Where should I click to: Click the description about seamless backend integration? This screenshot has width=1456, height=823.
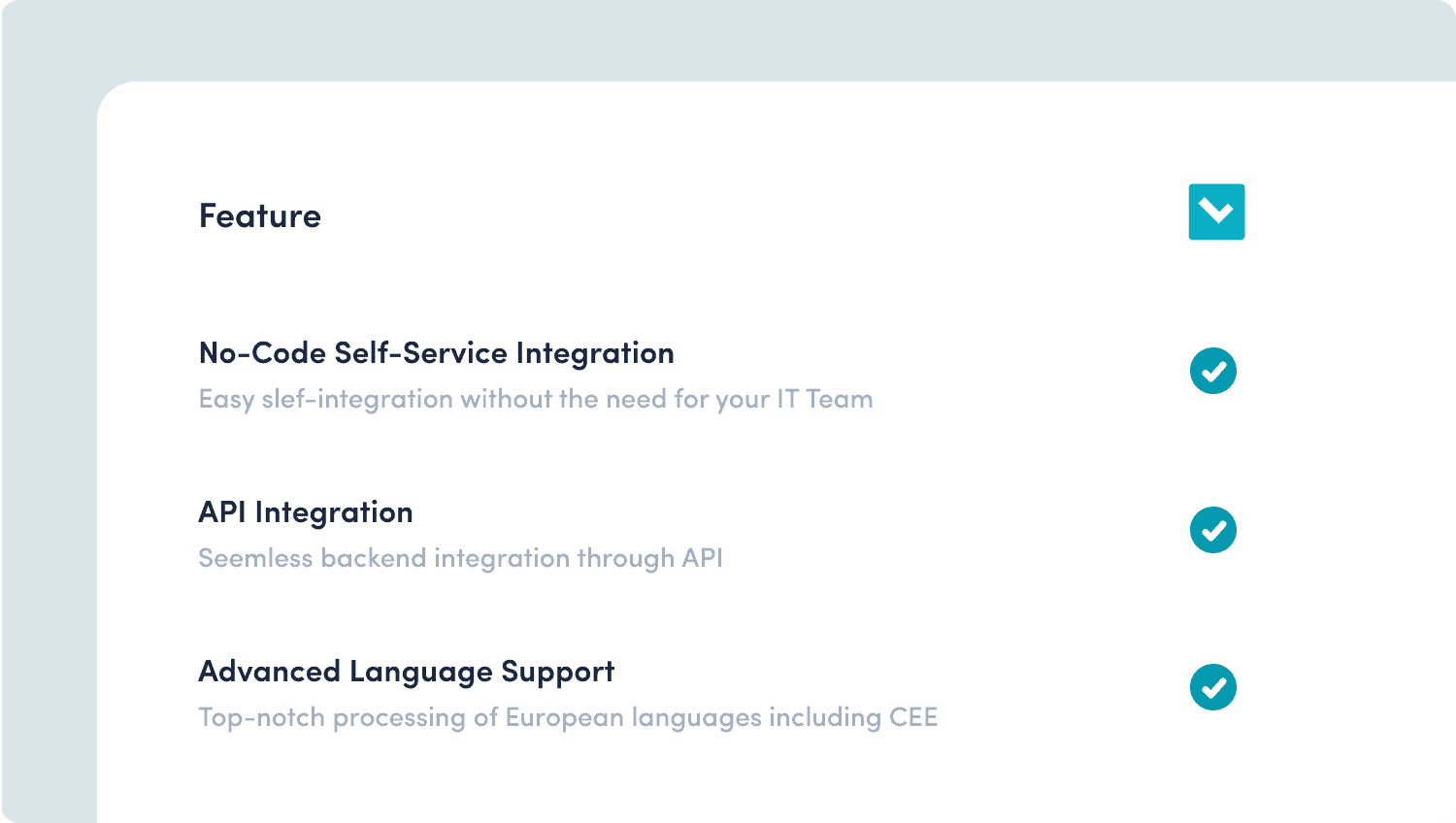point(461,558)
